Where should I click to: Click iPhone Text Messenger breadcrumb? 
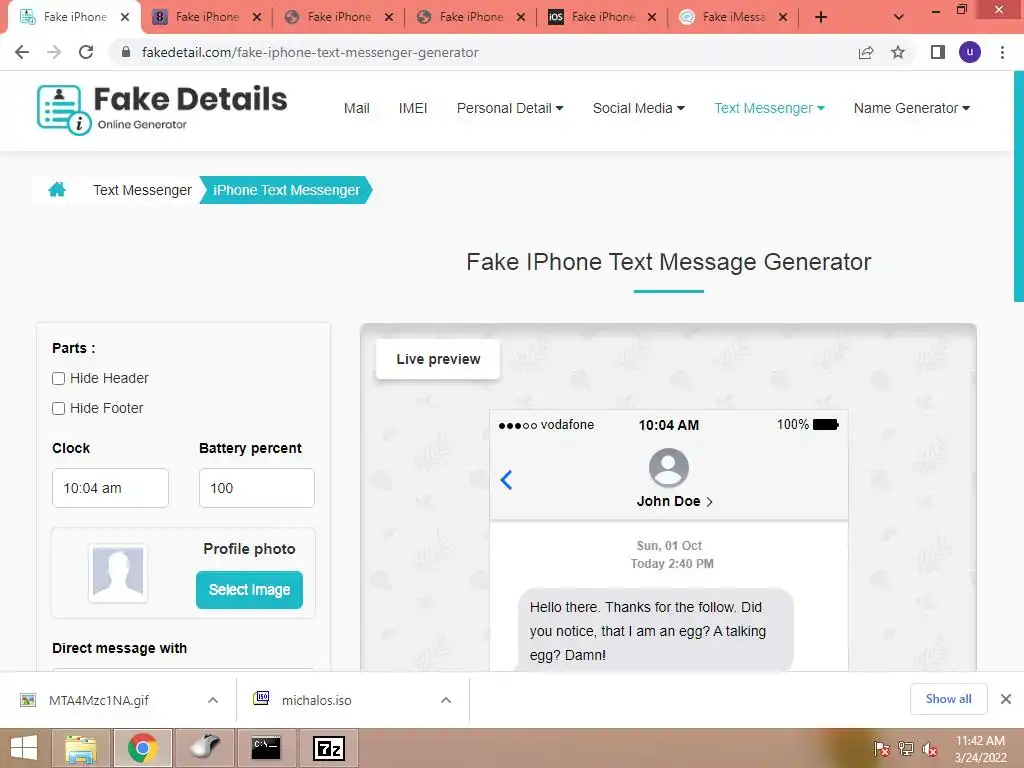(x=286, y=190)
